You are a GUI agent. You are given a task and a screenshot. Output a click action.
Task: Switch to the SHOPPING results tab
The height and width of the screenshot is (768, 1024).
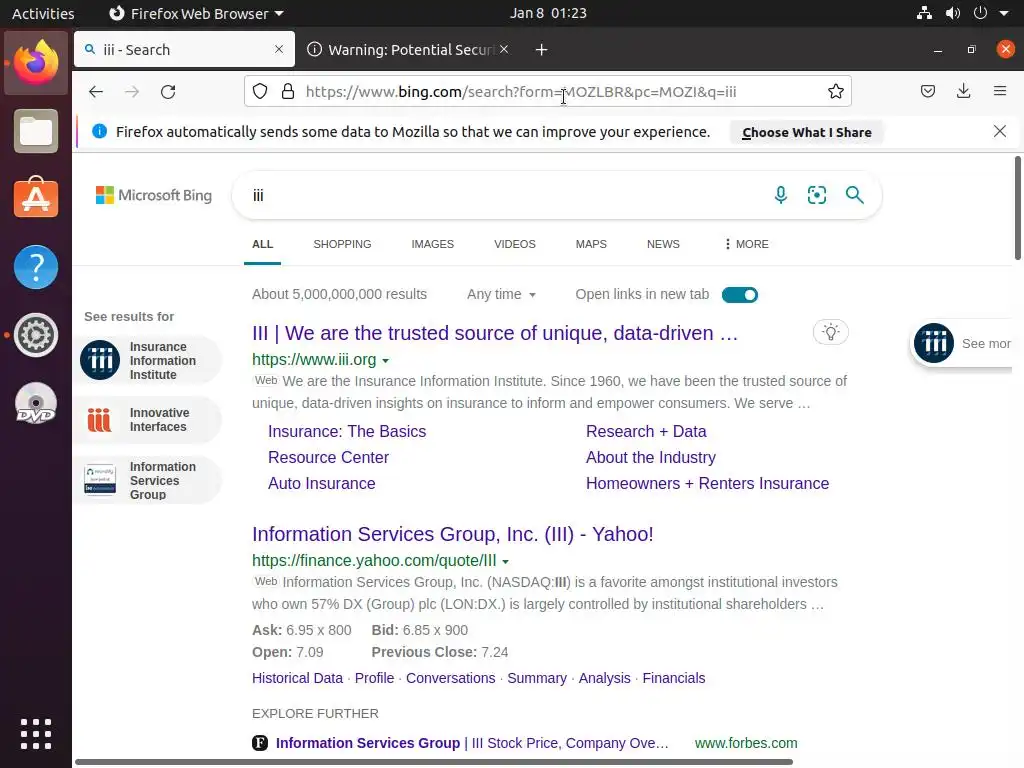tap(342, 244)
